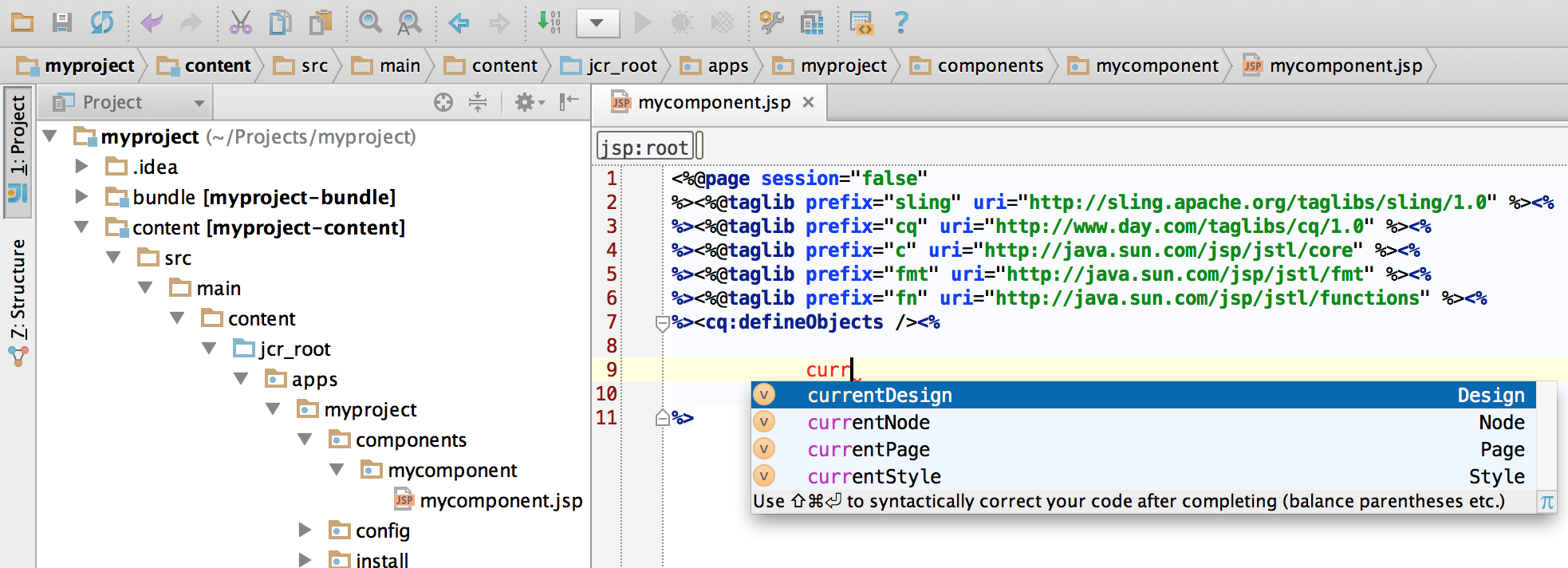Click the Synchronize refresh icon

[101, 22]
